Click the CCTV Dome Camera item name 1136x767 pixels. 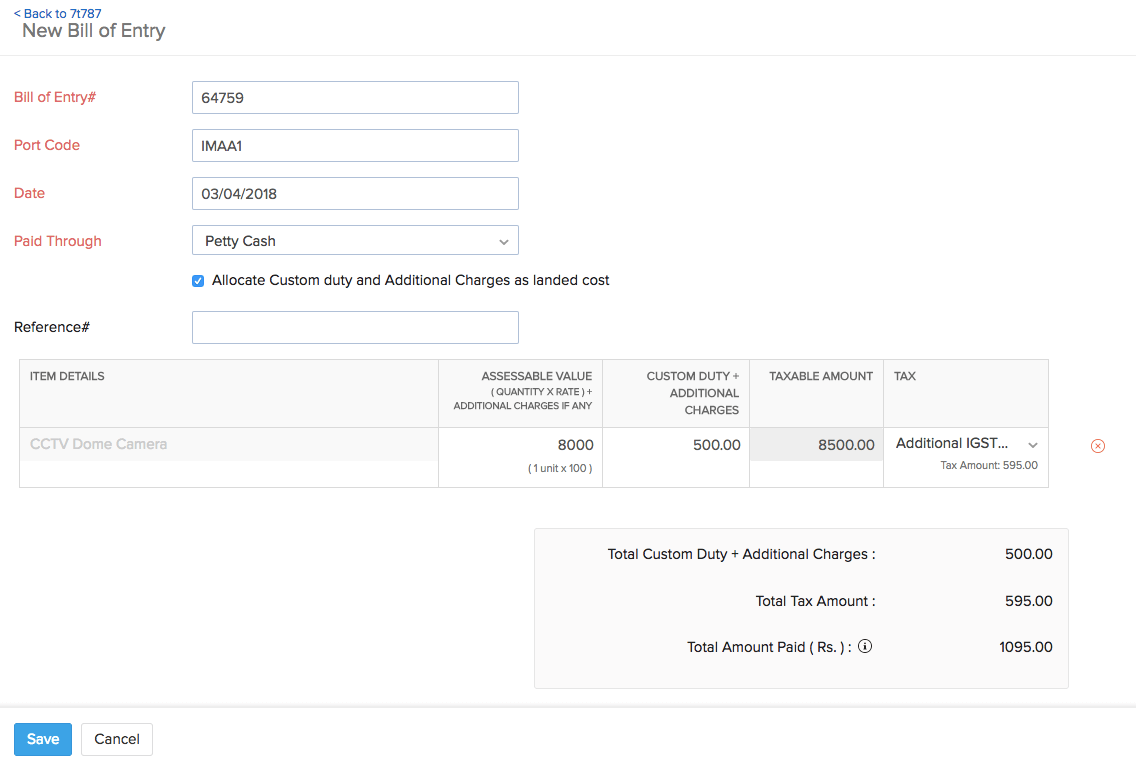click(97, 444)
